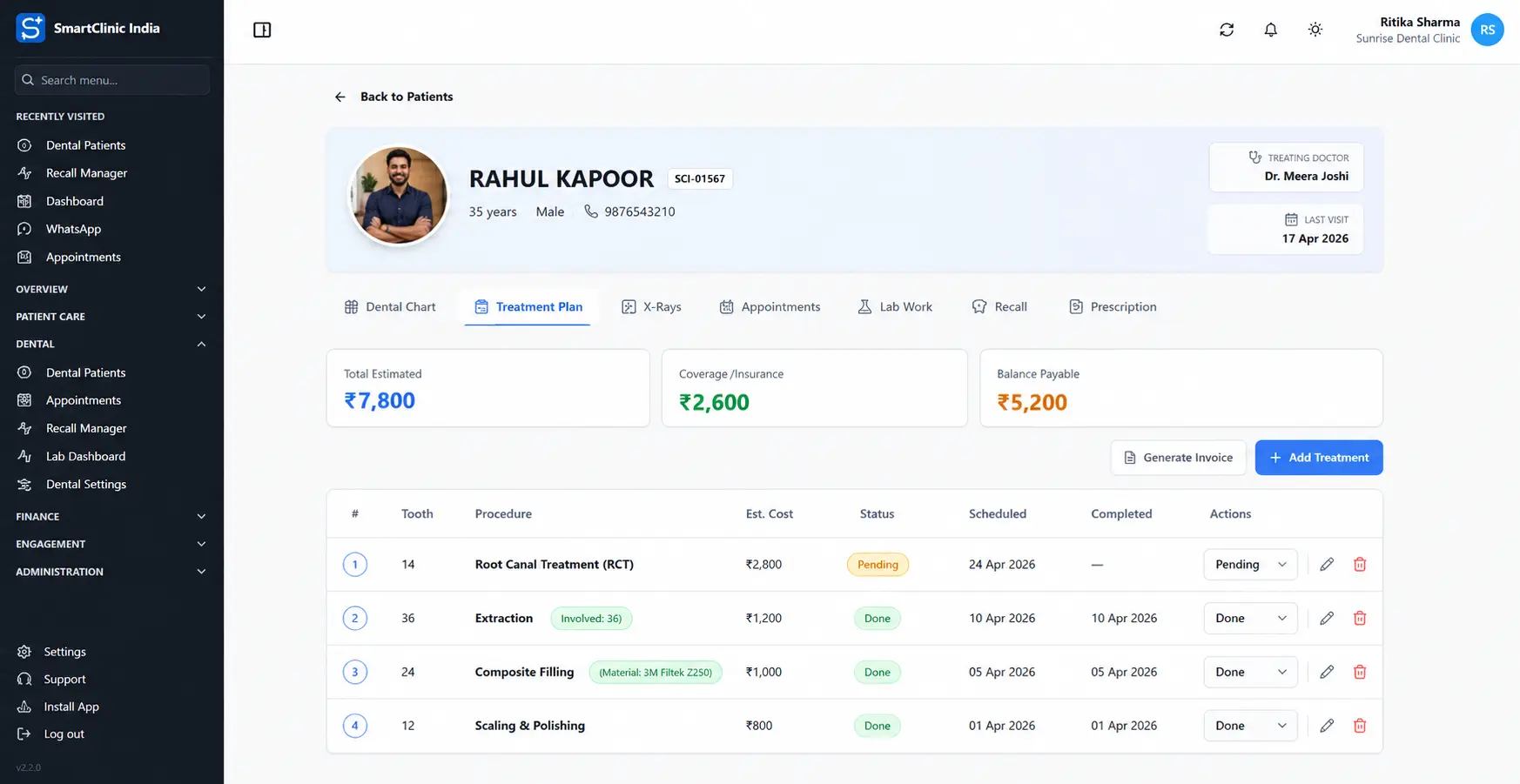This screenshot has height=784, width=1520.
Task: Open the notifications bell
Action: (x=1271, y=30)
